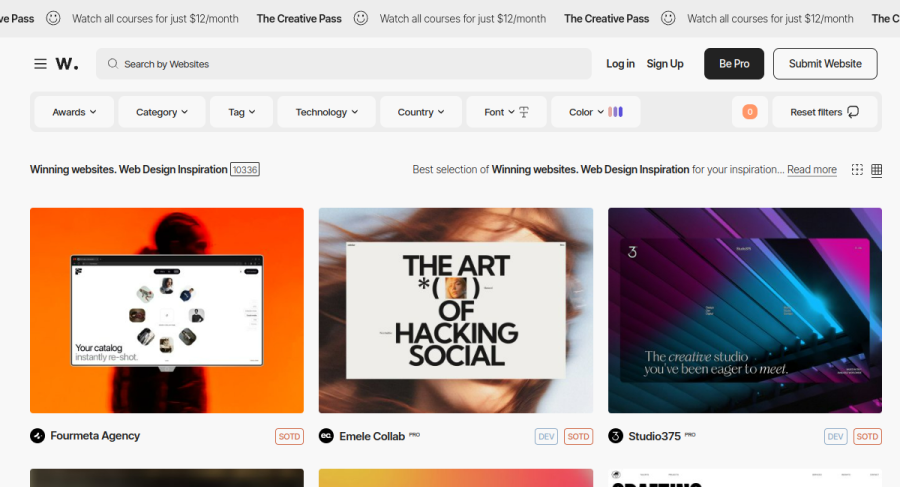This screenshot has height=487, width=900.
Task: Click SOTD badge for Fourmeta Agency
Action: pyautogui.click(x=289, y=436)
